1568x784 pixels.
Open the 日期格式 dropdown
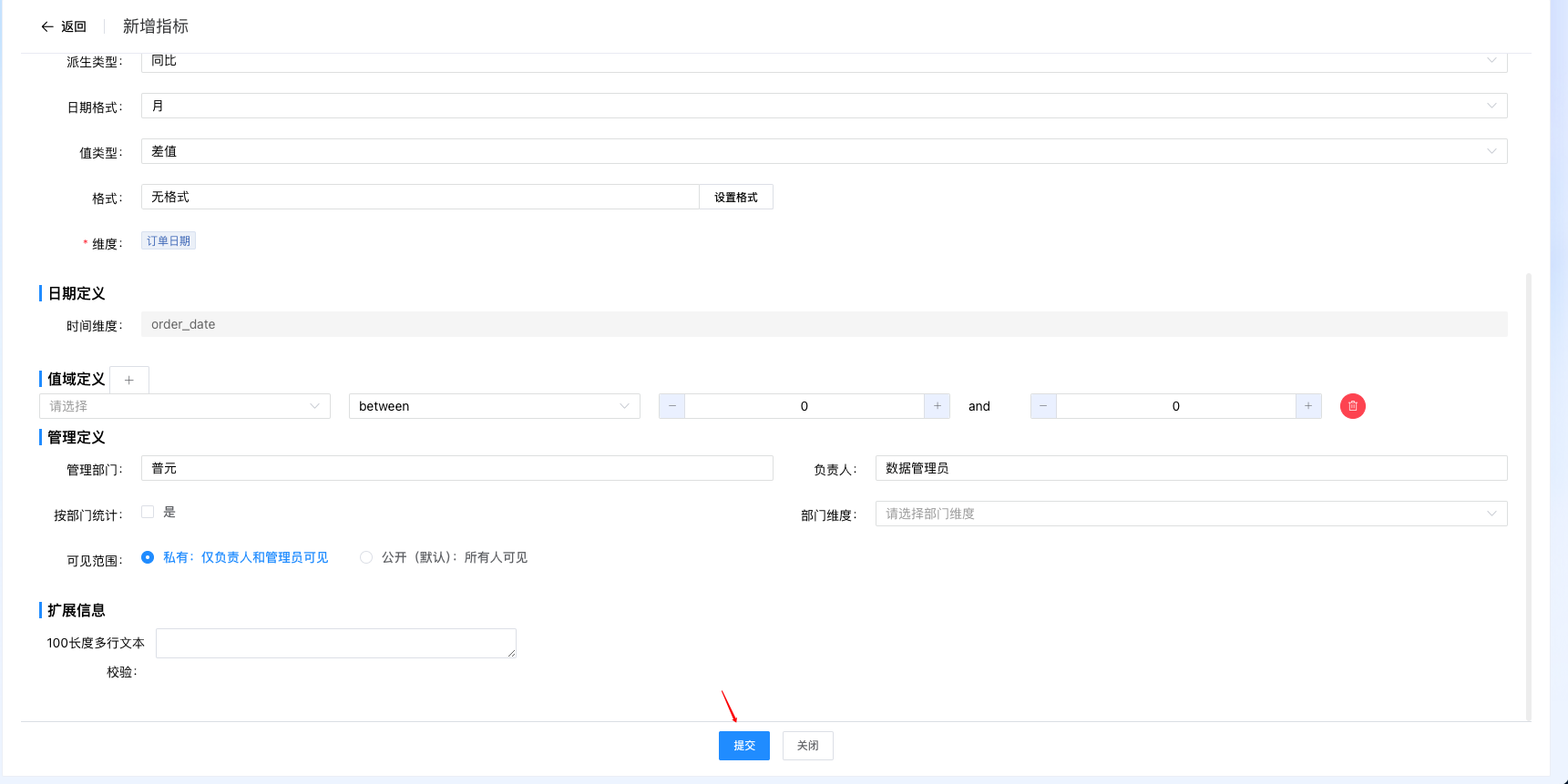click(x=824, y=106)
